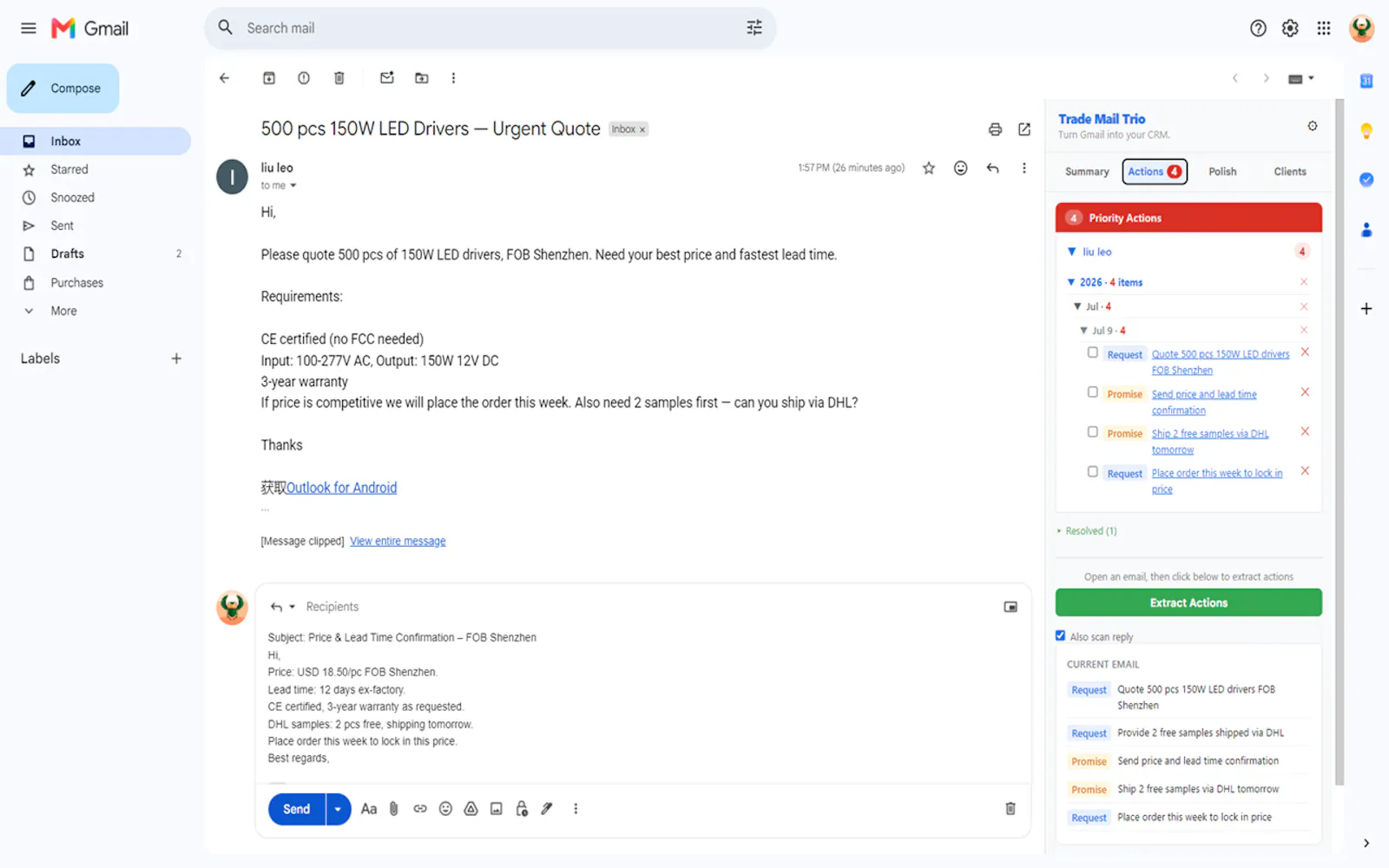Viewport: 1389px width, 868px height.
Task: Check the Quote 500 pcs action item
Action: [x=1093, y=352]
